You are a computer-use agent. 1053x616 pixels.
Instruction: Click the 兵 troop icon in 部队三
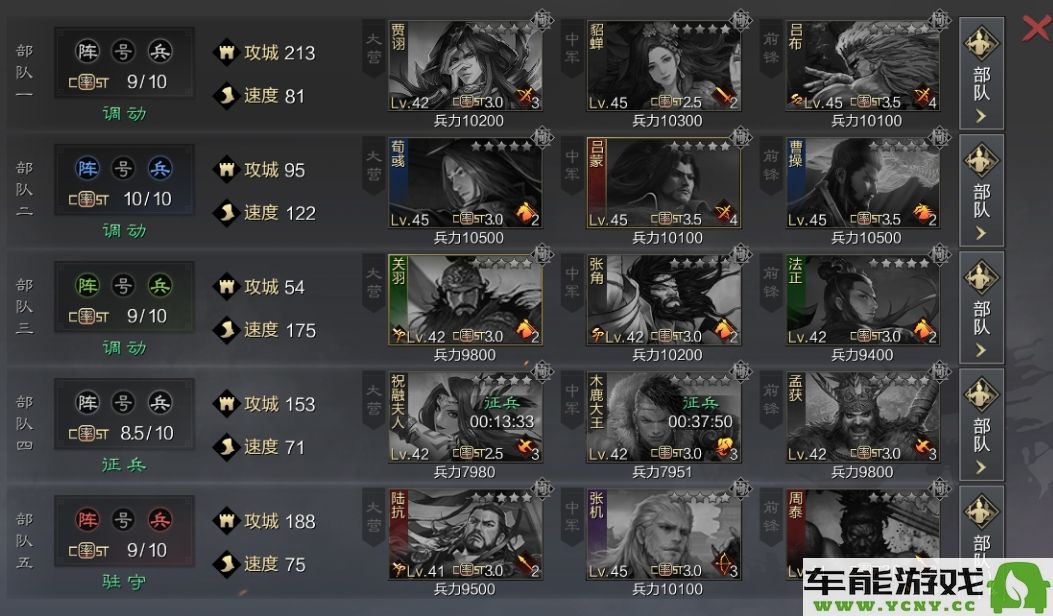(160, 285)
